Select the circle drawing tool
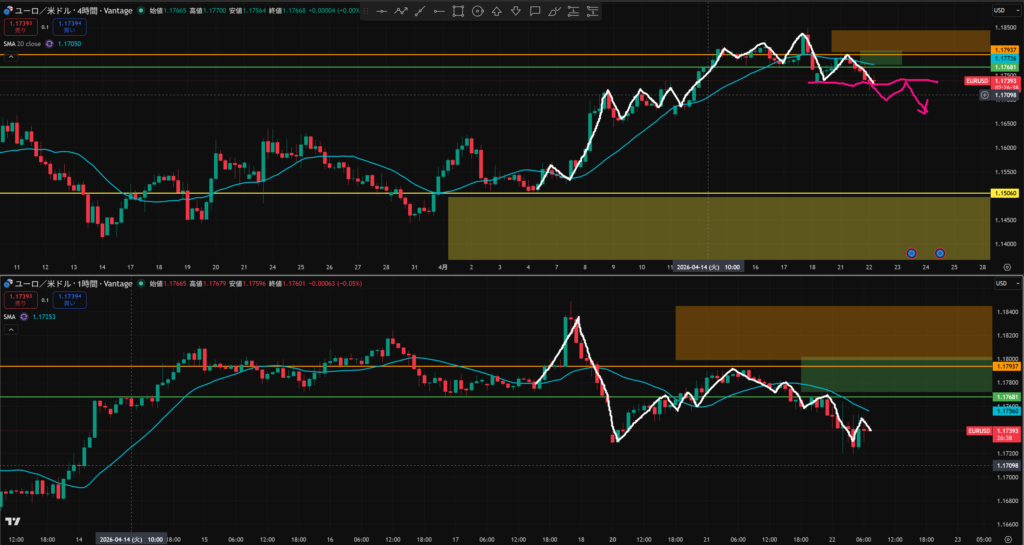The width and height of the screenshot is (1024, 545). point(477,12)
